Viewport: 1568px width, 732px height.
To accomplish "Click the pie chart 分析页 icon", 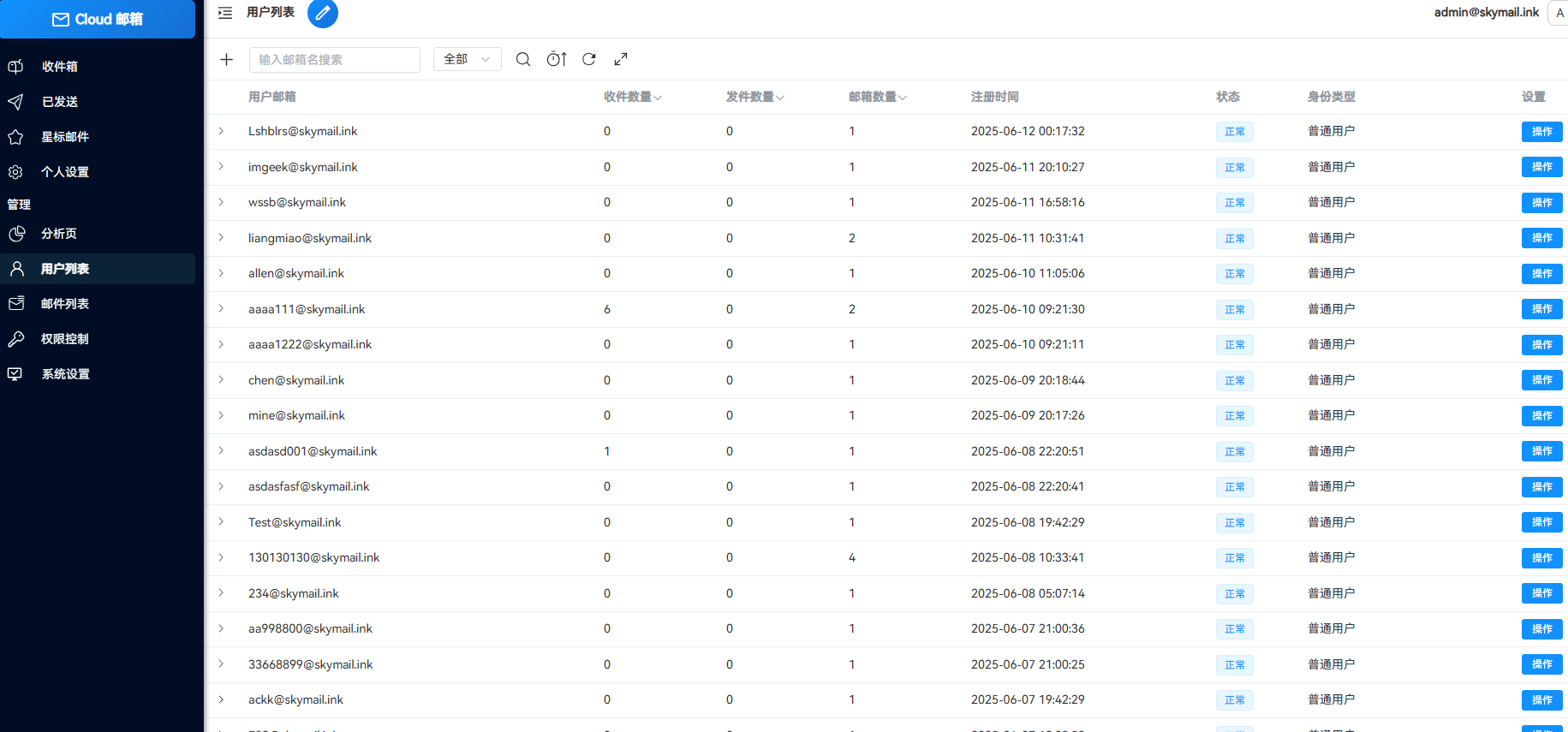I will tap(16, 233).
